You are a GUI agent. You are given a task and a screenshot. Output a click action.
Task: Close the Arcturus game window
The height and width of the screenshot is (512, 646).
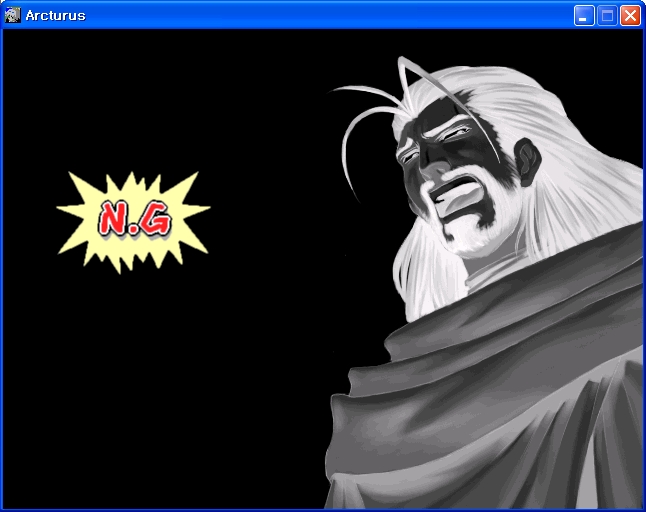coord(630,15)
